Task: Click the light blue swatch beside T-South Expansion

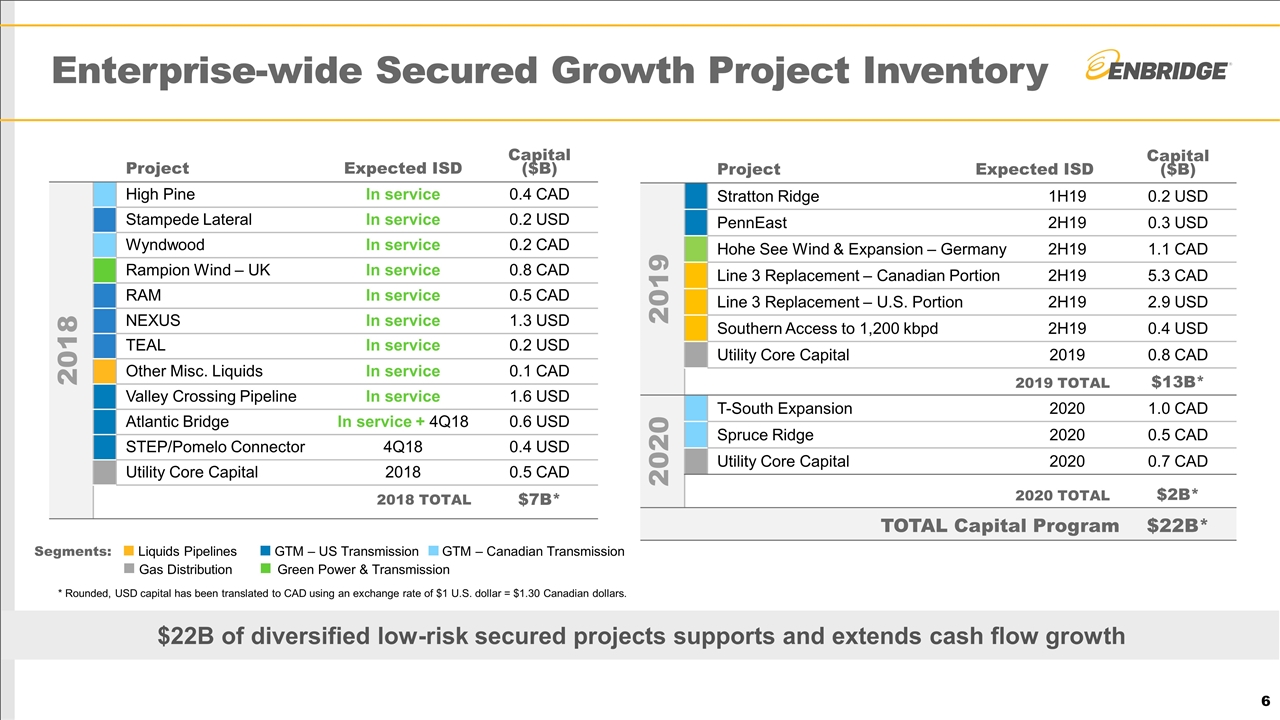Action: click(696, 408)
